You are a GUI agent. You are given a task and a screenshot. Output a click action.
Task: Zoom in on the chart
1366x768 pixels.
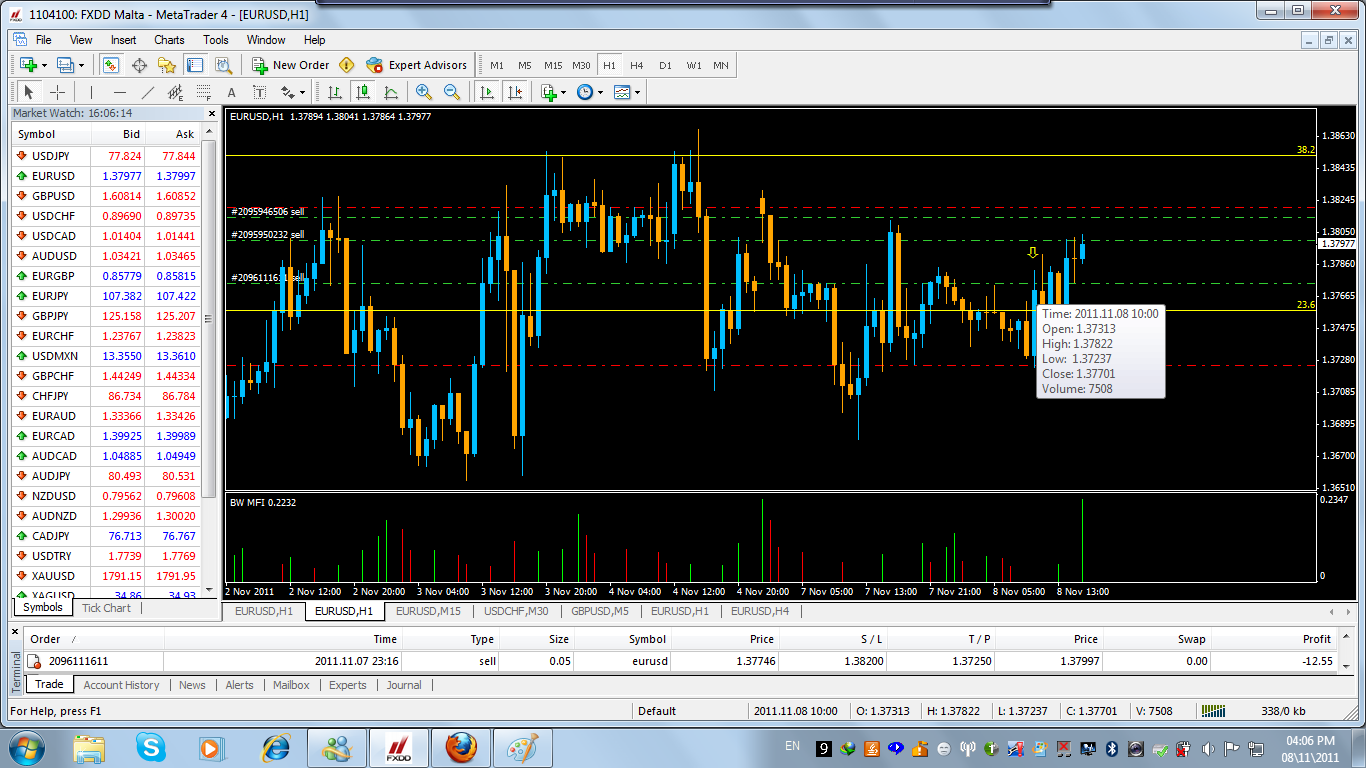(424, 92)
